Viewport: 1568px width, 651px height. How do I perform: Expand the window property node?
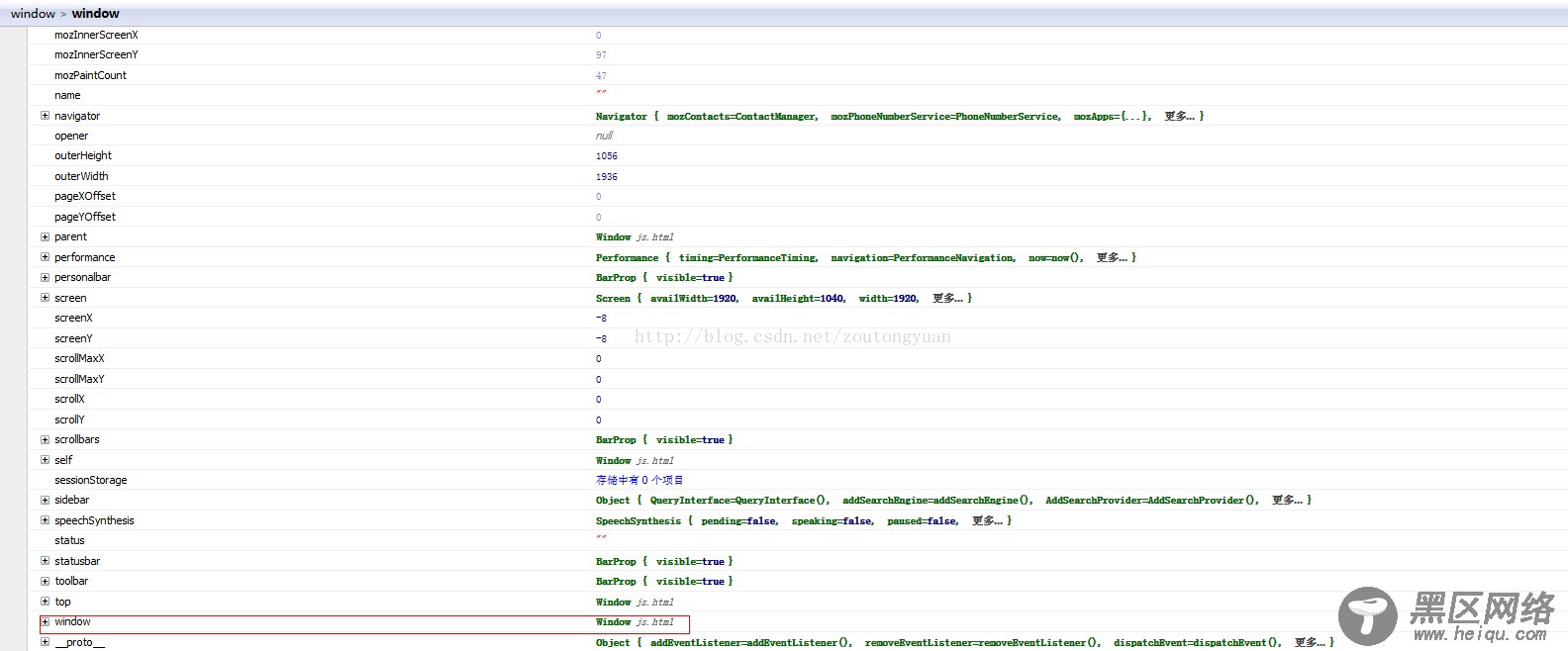pos(45,622)
